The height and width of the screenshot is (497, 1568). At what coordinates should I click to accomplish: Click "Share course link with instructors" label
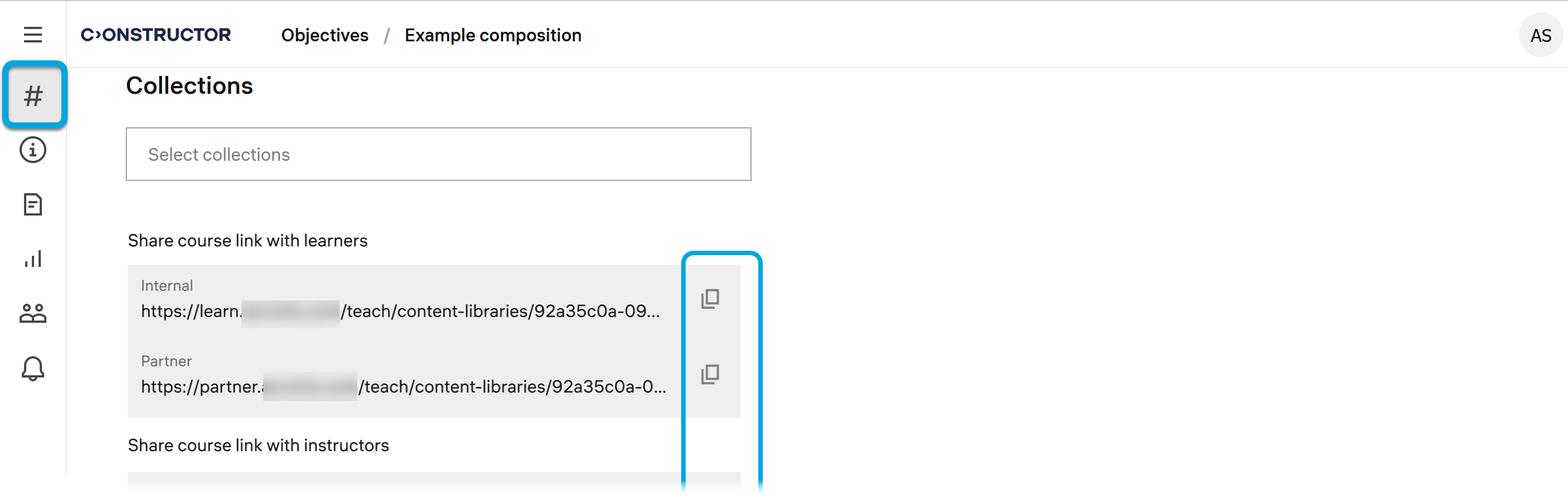pos(258,445)
